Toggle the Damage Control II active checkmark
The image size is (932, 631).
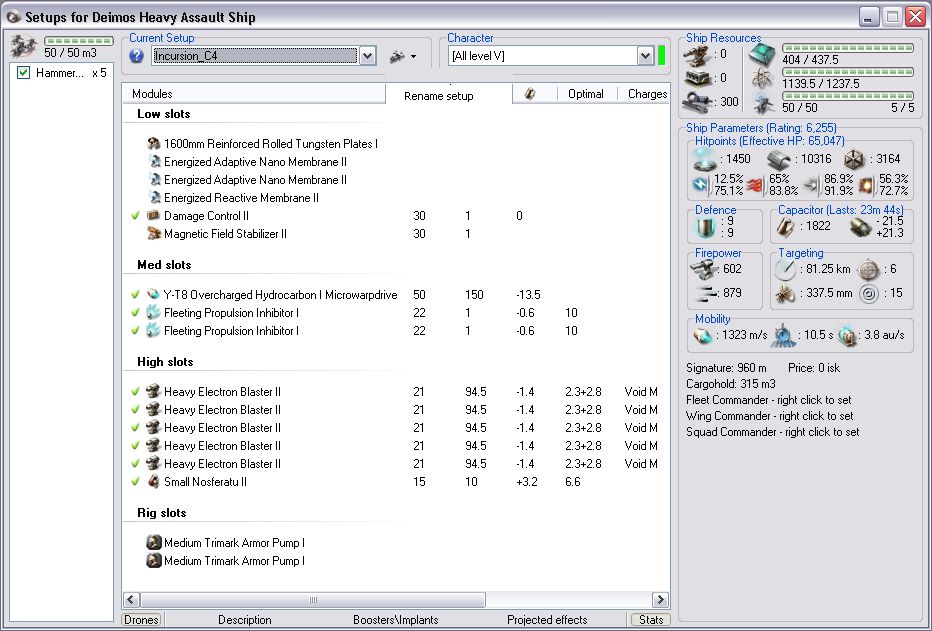pos(135,216)
